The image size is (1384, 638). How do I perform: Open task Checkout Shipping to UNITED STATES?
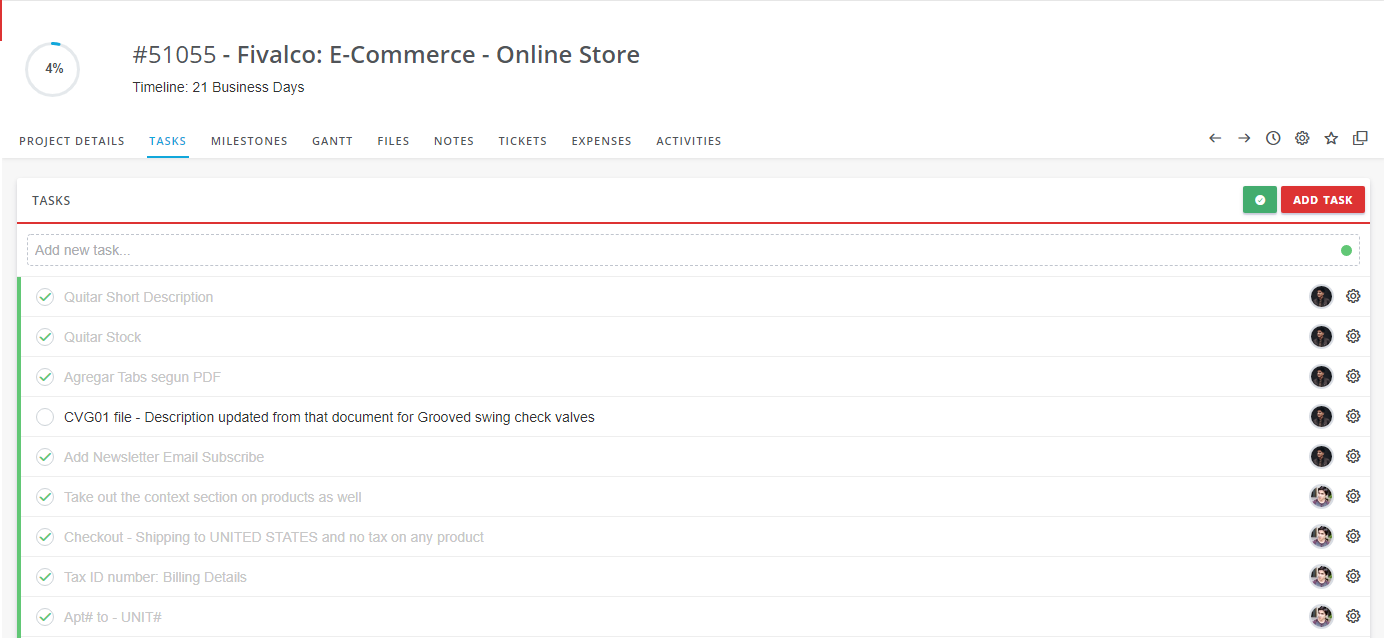(274, 537)
